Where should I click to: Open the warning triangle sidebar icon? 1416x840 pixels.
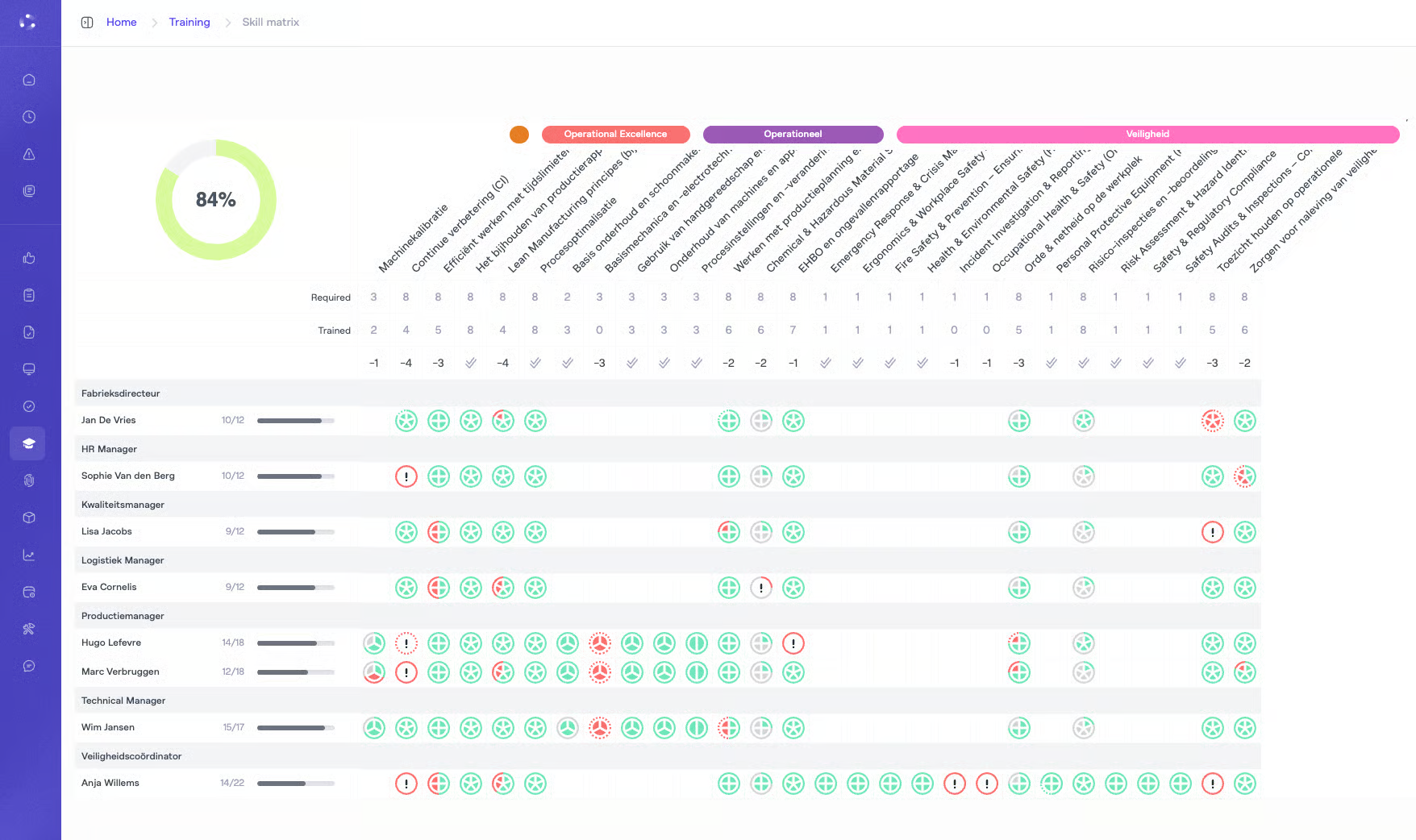pos(29,154)
